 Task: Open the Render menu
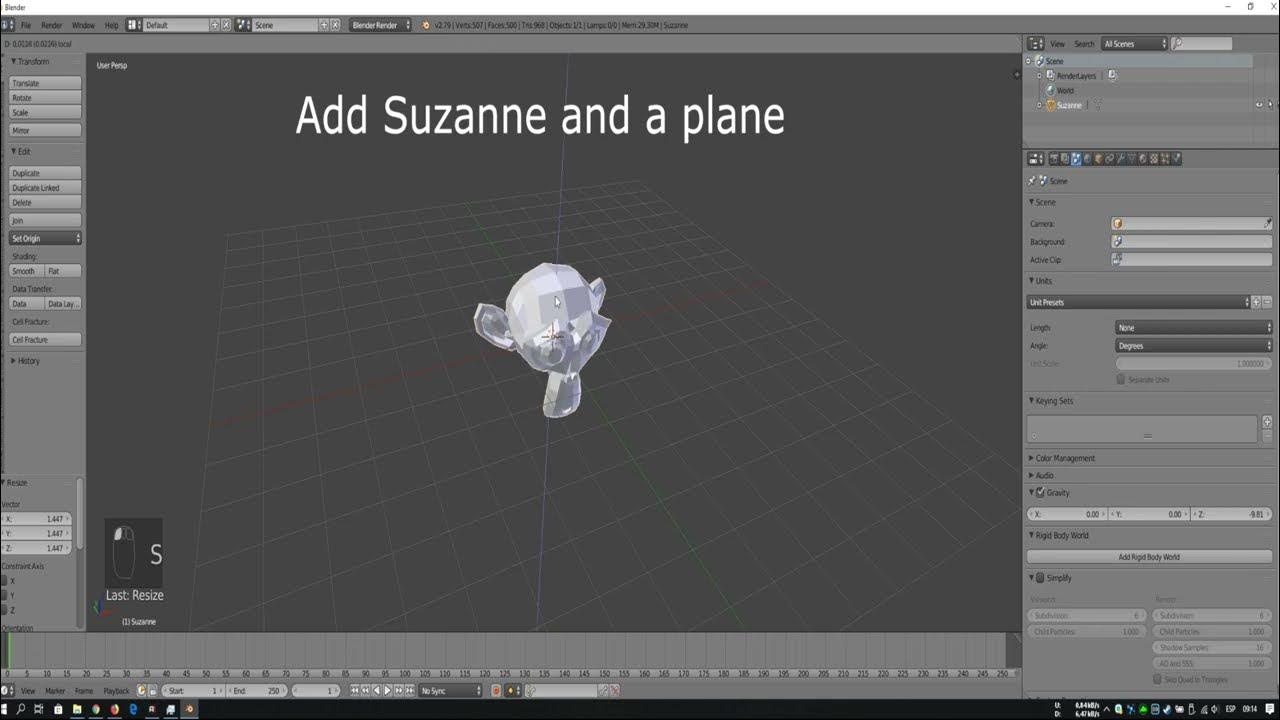coord(51,25)
